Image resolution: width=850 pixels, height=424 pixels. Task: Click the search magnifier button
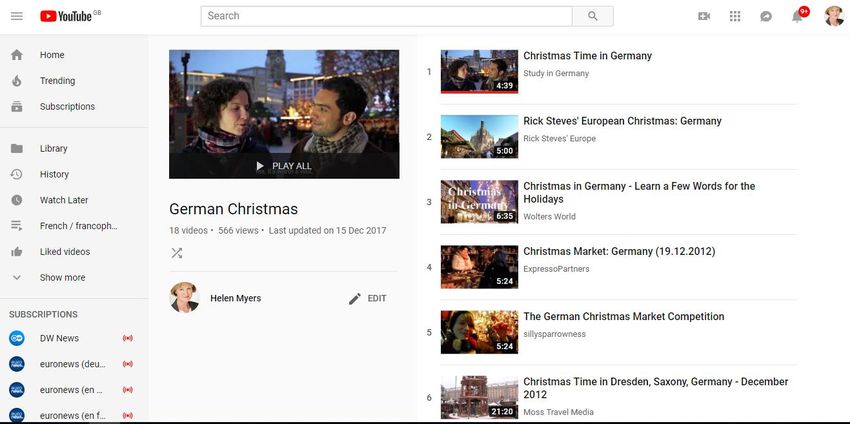tap(593, 16)
